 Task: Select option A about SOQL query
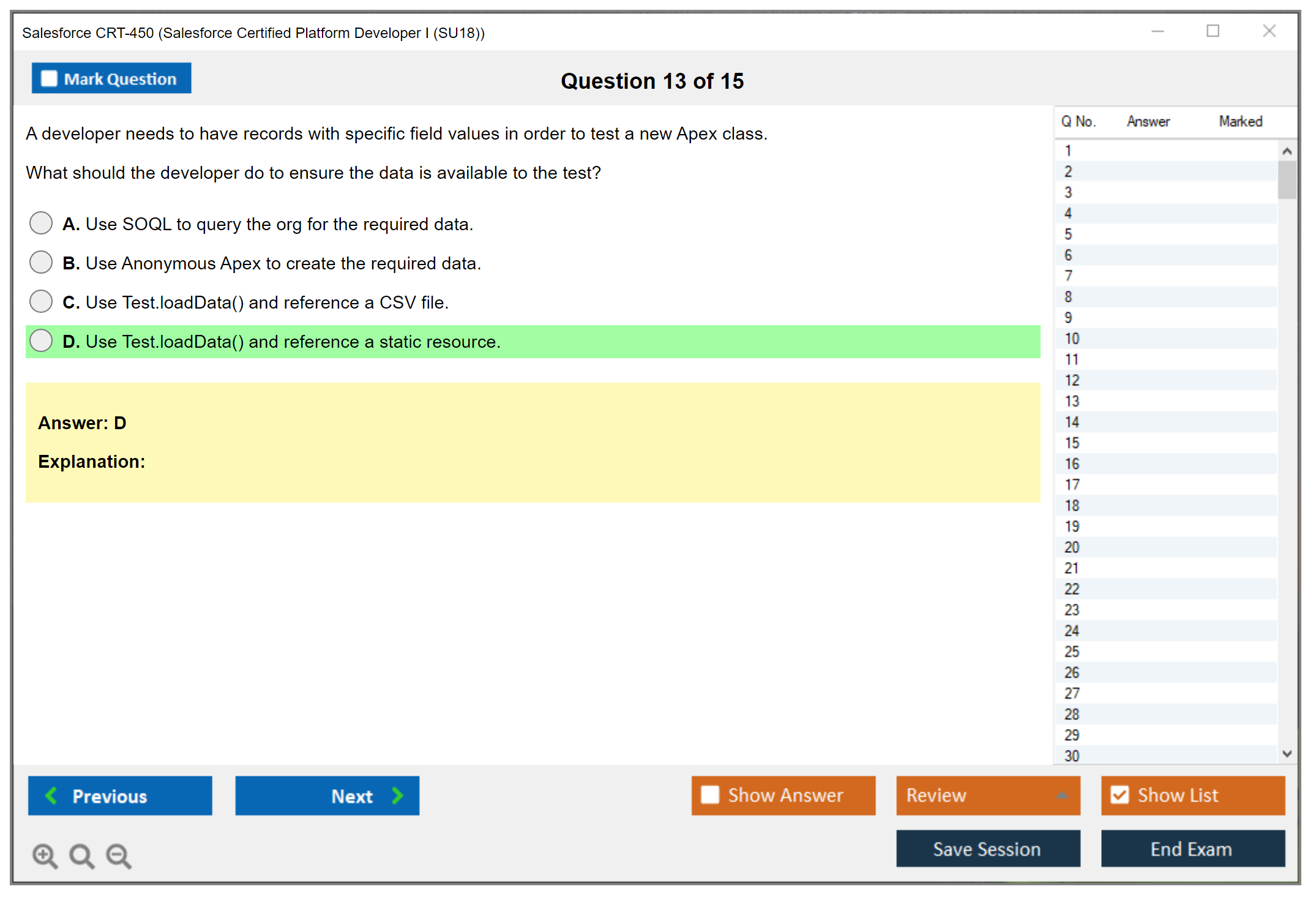(x=41, y=223)
